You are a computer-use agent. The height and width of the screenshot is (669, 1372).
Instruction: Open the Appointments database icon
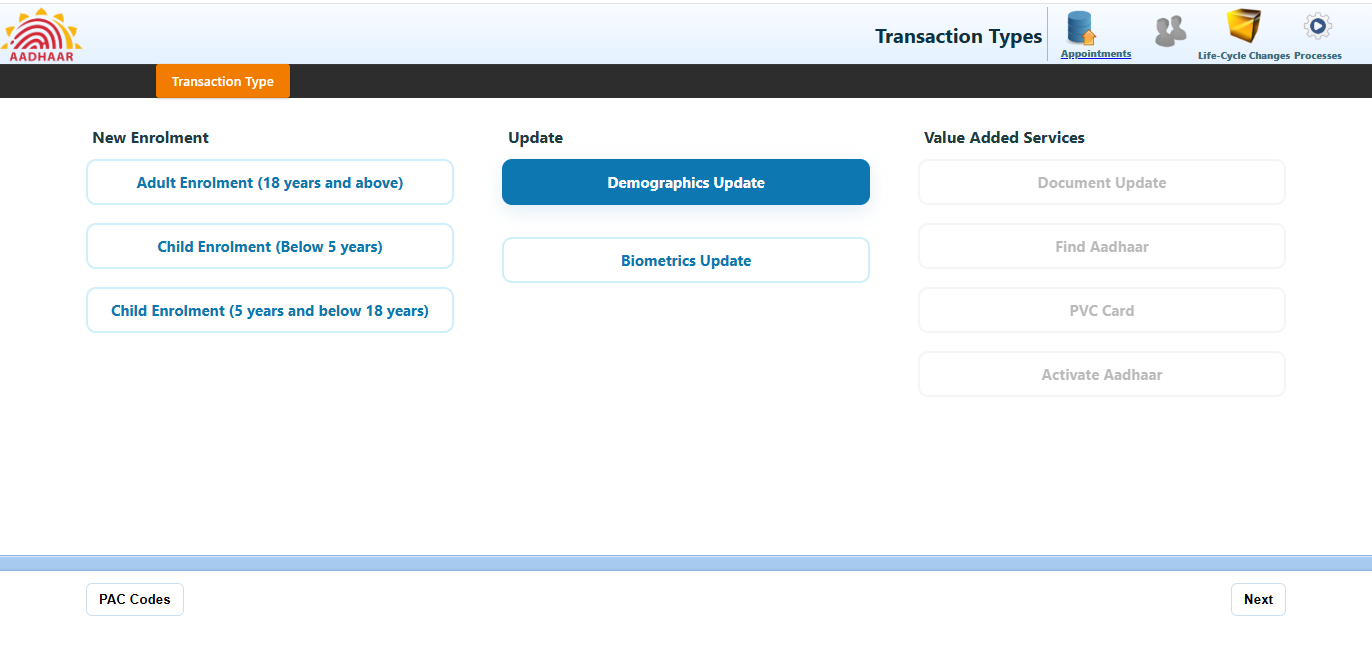(1081, 27)
